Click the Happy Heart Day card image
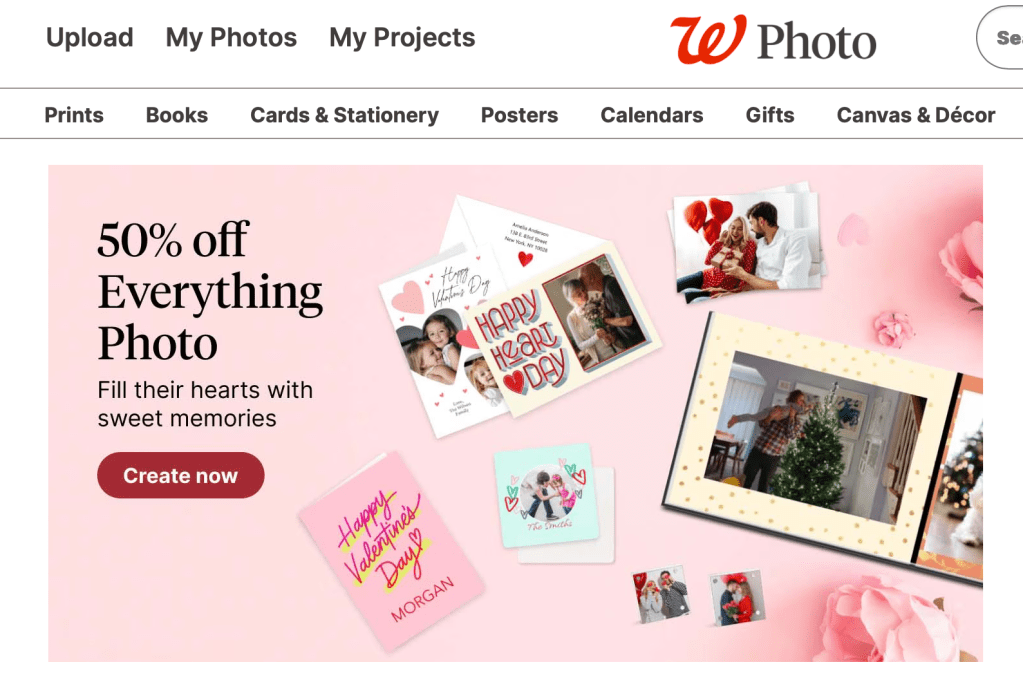The height and width of the screenshot is (689, 1023). point(562,329)
